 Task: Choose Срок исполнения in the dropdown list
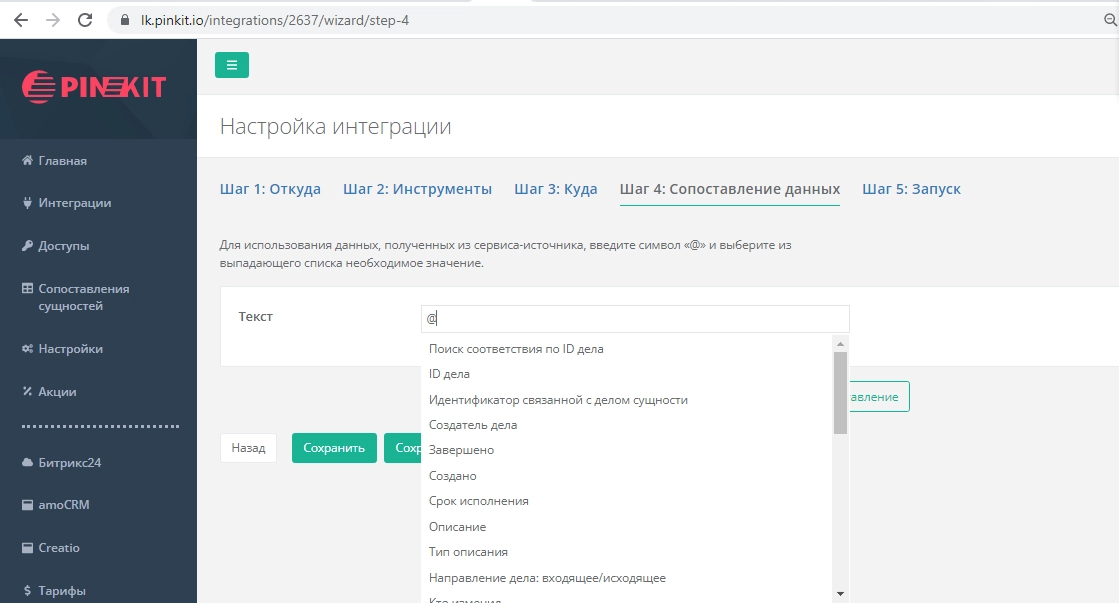pos(478,501)
